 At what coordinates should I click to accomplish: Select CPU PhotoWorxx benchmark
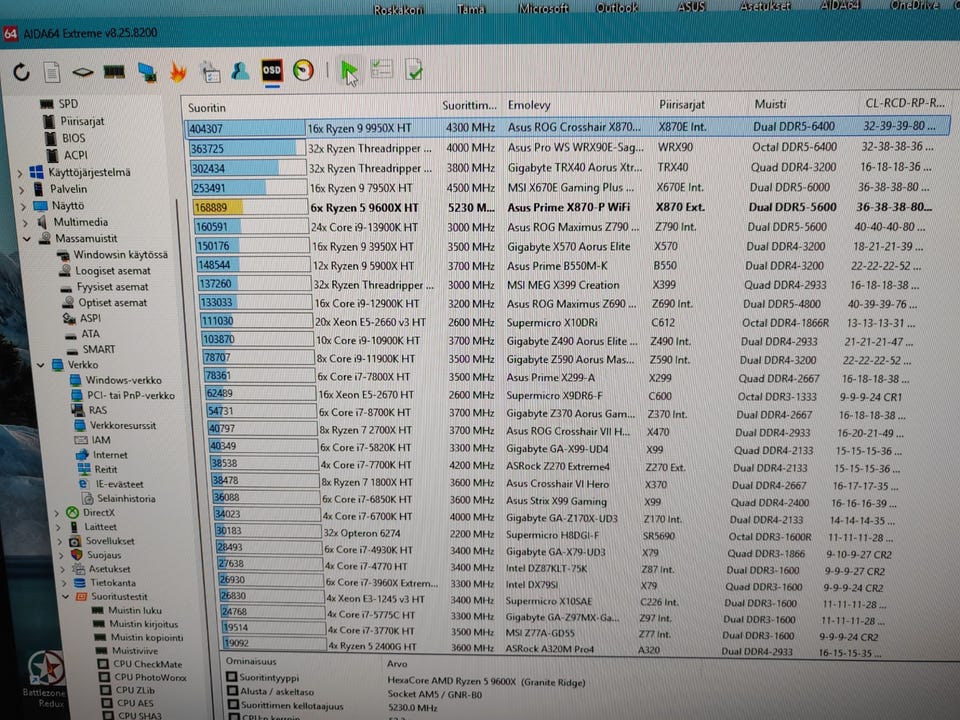coord(150,678)
